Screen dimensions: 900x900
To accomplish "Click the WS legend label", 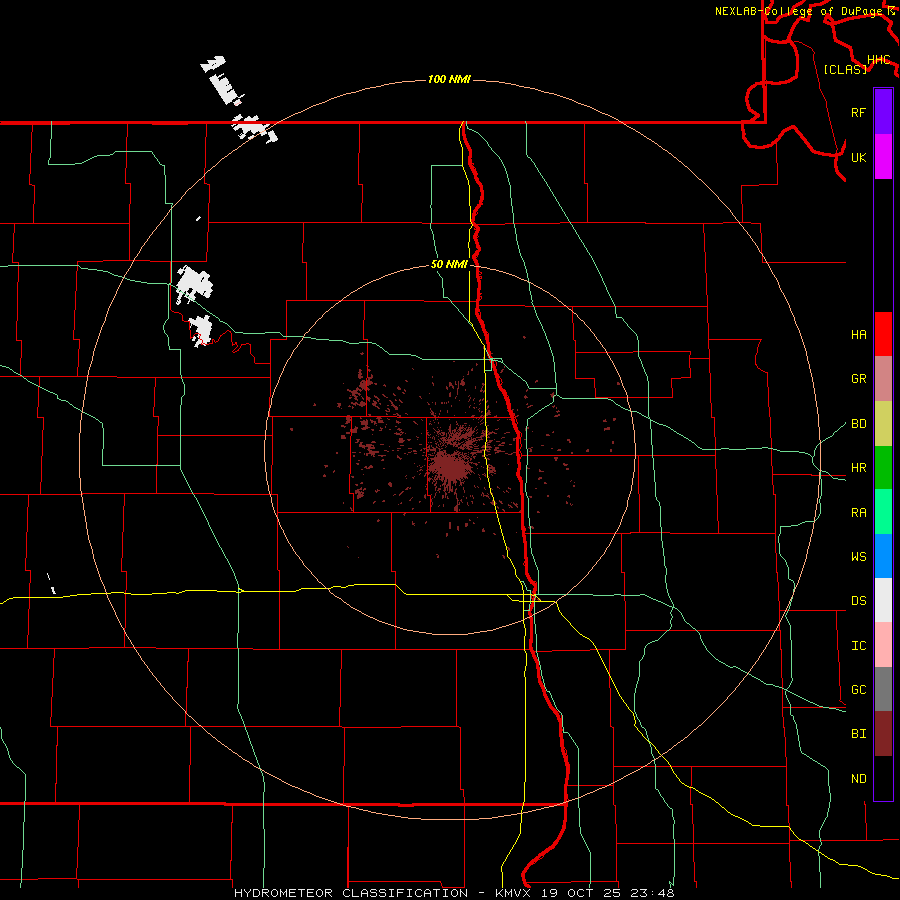I will click(858, 557).
